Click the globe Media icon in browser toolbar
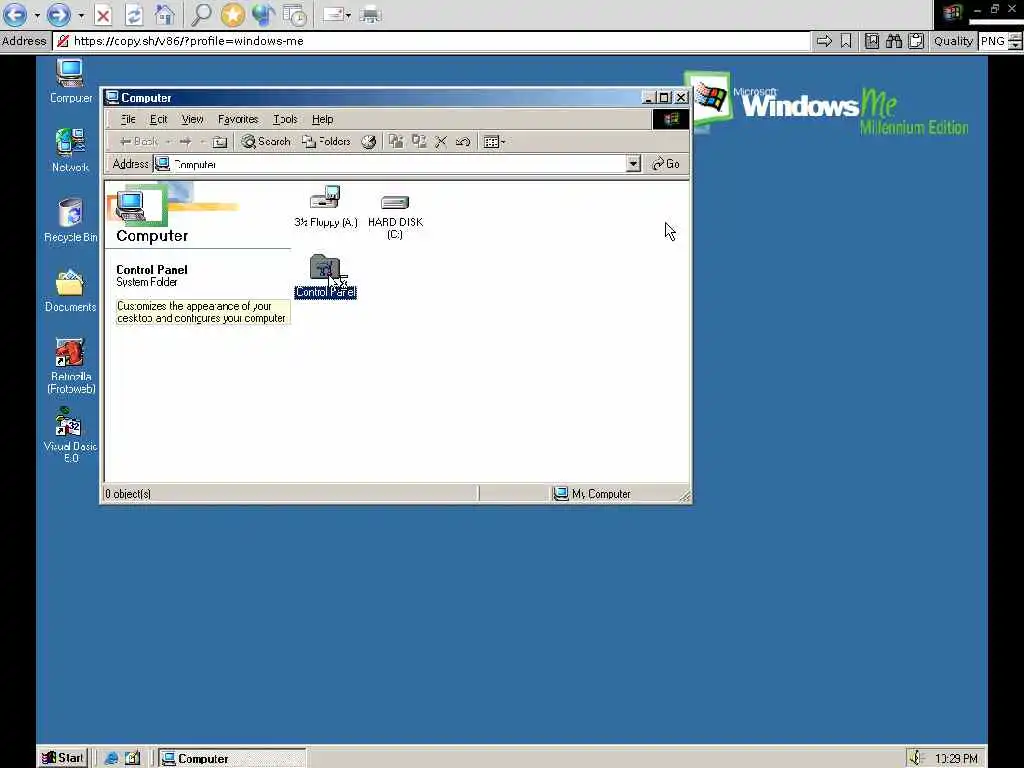Viewport: 1024px width, 768px height. pos(263,14)
